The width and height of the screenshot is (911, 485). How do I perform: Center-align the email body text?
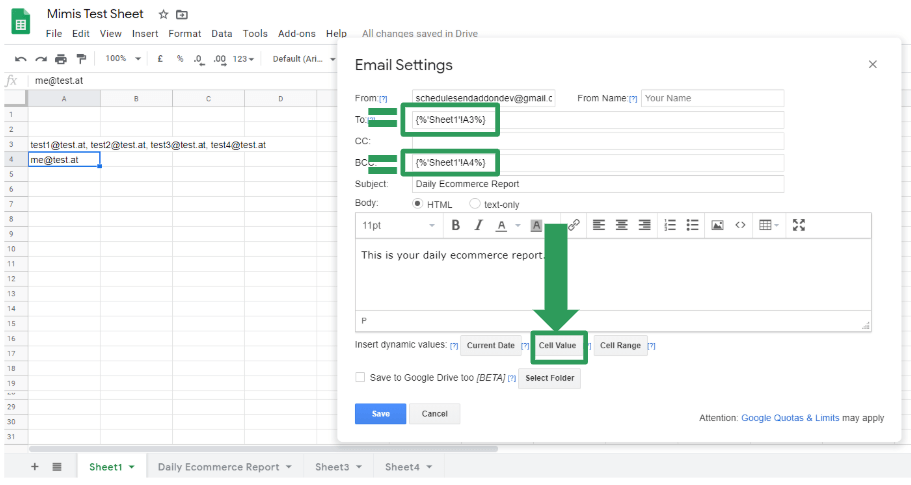click(621, 225)
